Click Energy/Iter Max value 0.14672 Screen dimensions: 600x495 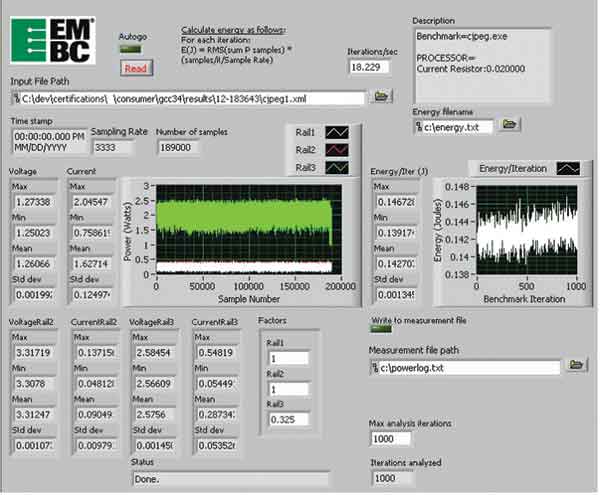click(x=396, y=202)
